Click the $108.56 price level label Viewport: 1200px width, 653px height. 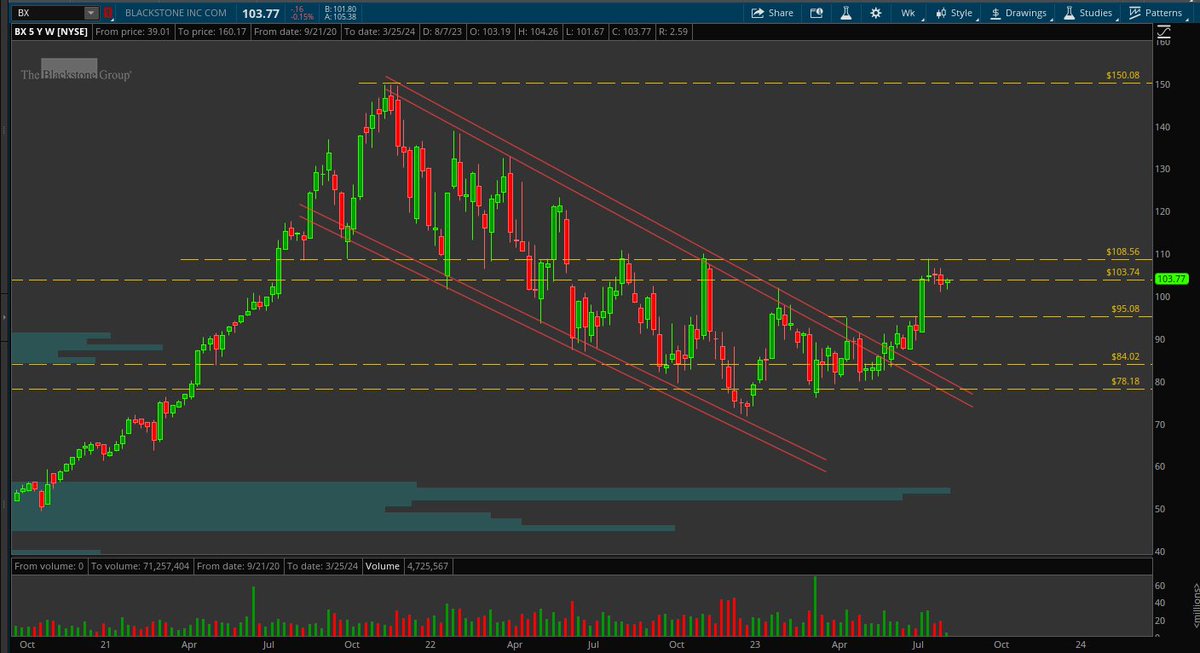(x=1123, y=252)
